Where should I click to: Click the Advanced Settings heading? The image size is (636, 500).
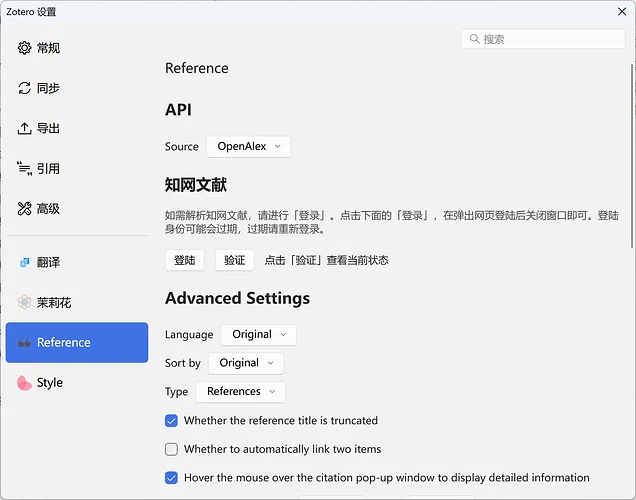tap(237, 298)
